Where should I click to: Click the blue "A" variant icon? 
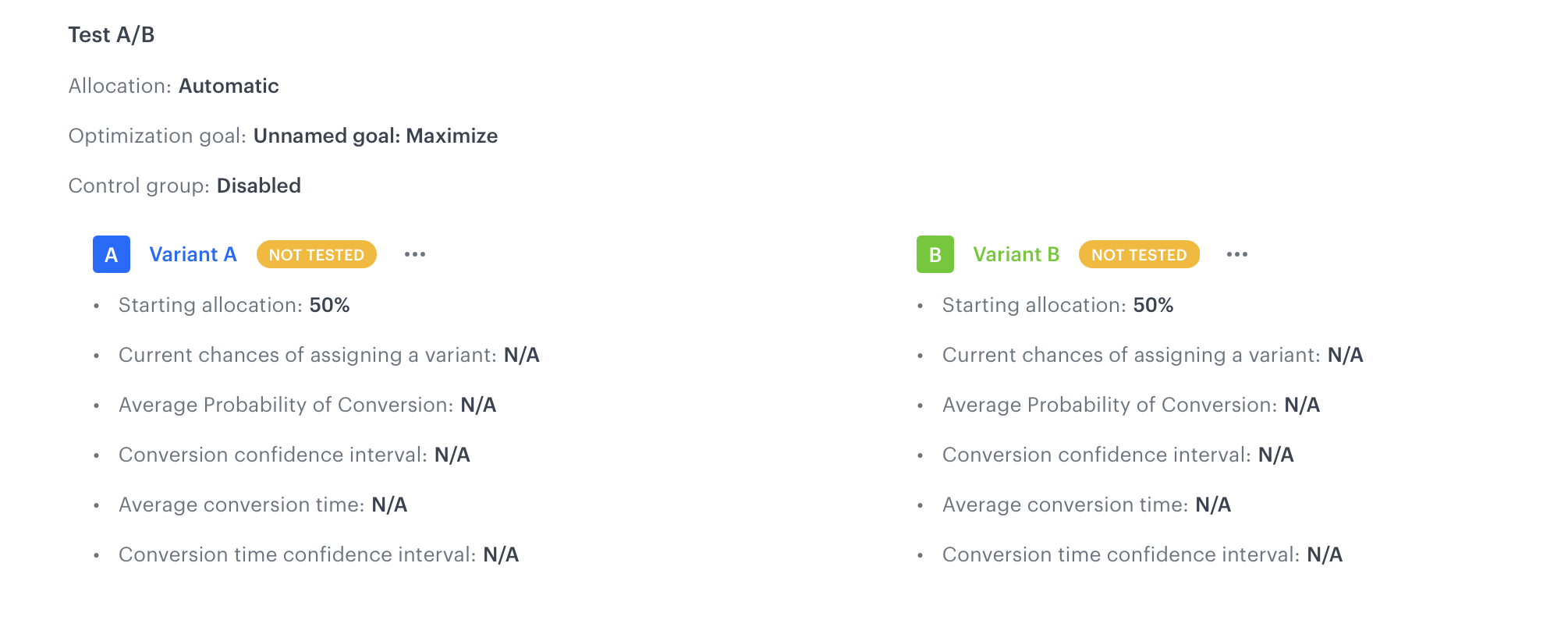(111, 253)
